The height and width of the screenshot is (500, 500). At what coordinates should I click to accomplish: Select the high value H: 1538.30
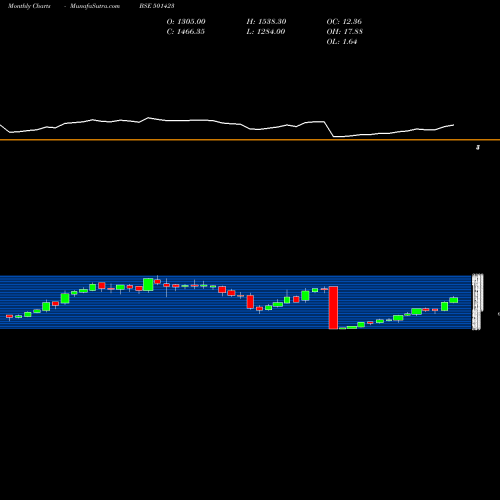(266, 22)
